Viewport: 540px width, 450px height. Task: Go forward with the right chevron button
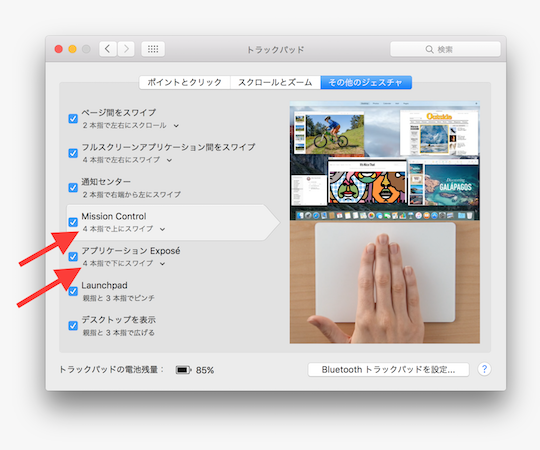point(126,49)
